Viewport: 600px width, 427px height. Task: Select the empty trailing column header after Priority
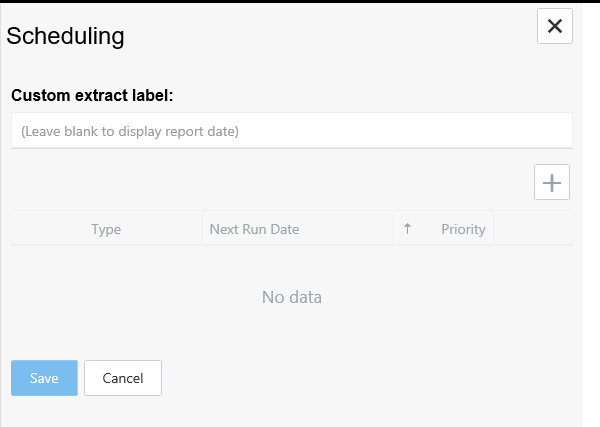pyautogui.click(x=533, y=229)
